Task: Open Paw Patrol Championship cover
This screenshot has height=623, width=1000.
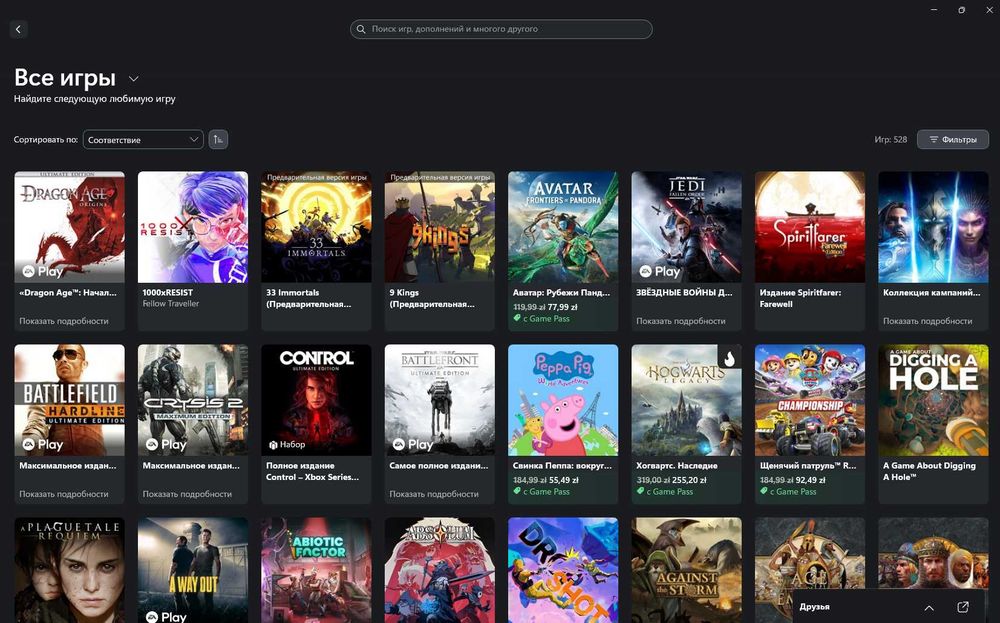Action: [810, 400]
